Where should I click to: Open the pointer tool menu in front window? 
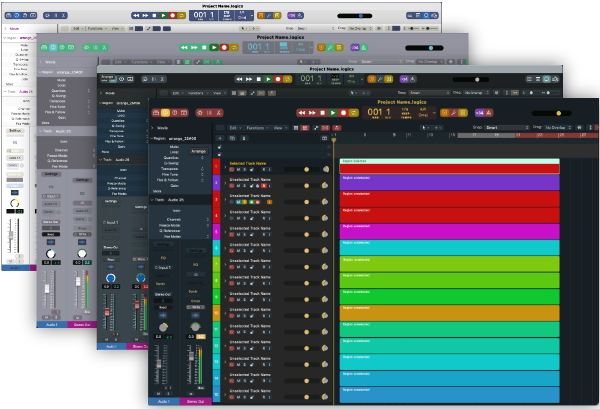click(424, 128)
